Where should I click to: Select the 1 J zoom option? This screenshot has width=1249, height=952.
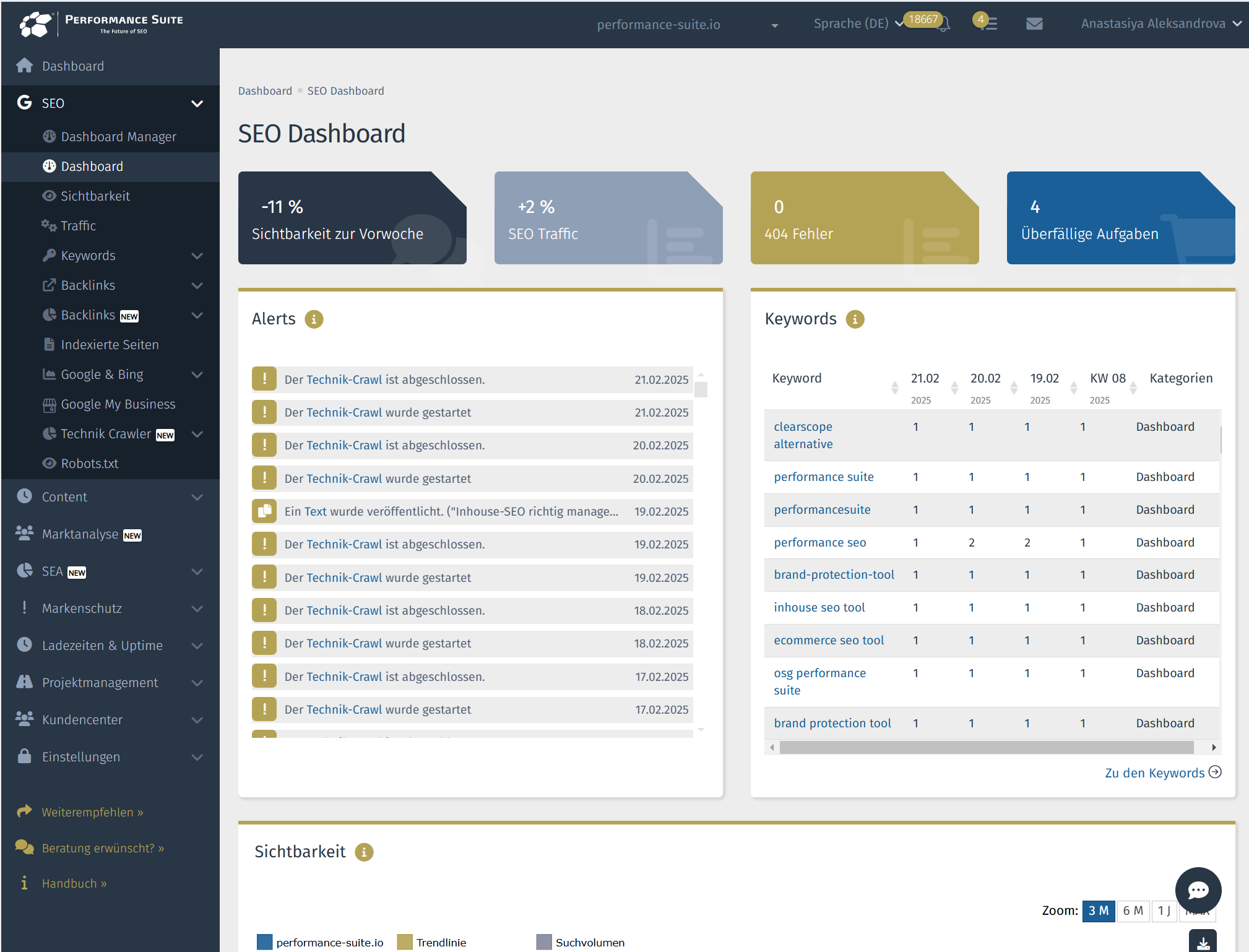pyautogui.click(x=1164, y=911)
